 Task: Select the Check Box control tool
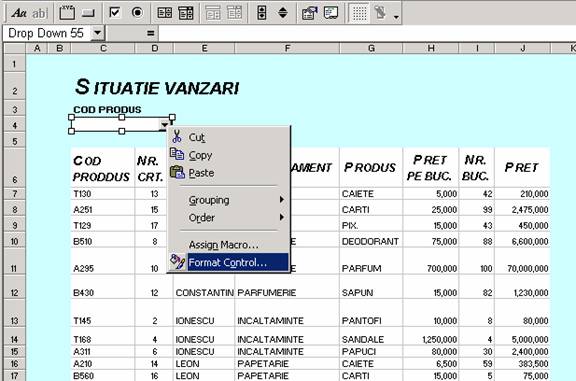pyautogui.click(x=115, y=13)
